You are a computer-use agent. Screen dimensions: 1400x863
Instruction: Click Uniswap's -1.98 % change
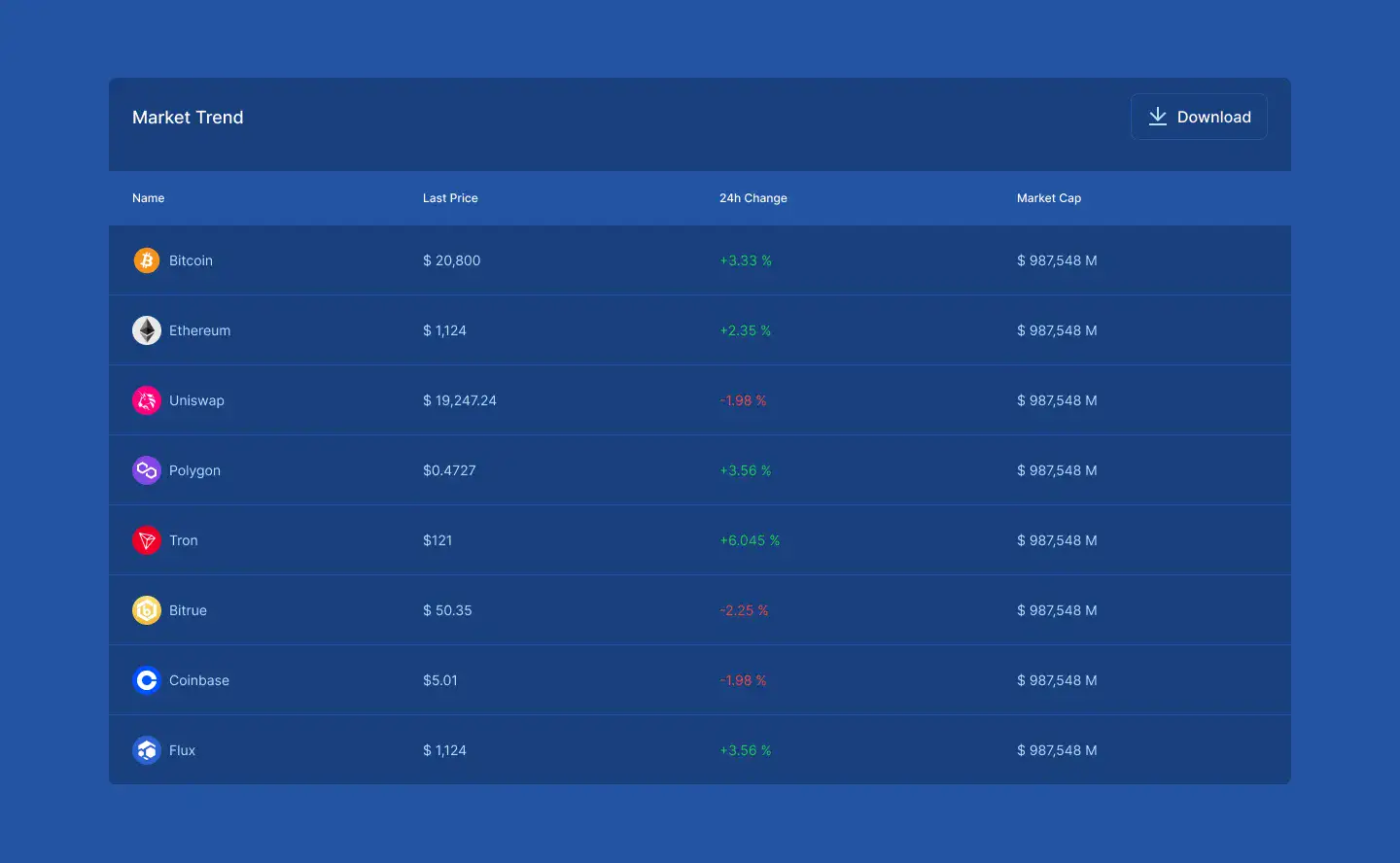click(744, 400)
